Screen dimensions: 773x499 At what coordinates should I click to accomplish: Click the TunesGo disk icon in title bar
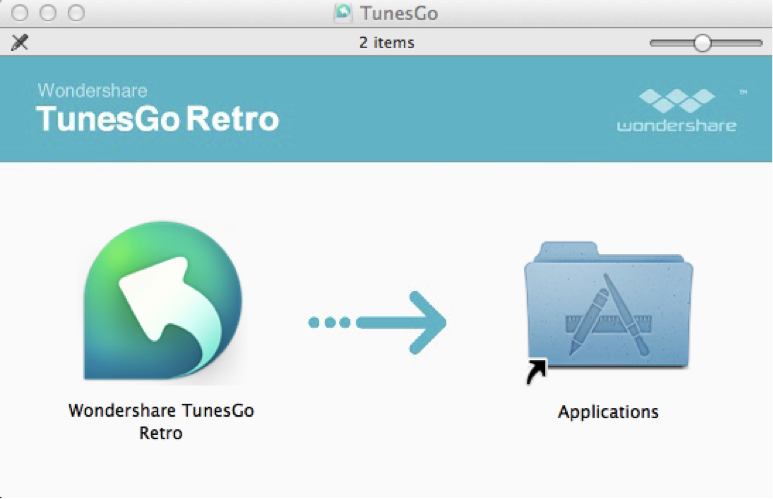pyautogui.click(x=343, y=13)
